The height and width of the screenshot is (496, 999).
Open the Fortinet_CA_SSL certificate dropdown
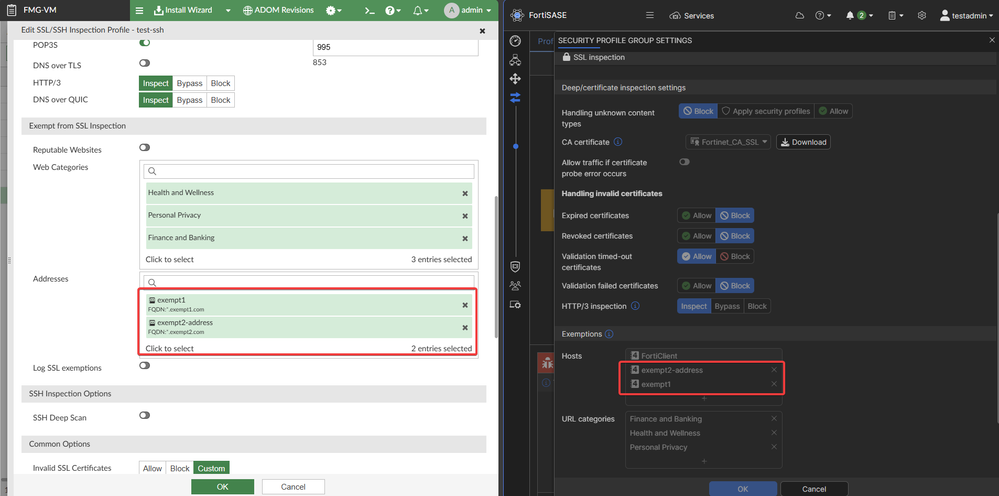(728, 142)
